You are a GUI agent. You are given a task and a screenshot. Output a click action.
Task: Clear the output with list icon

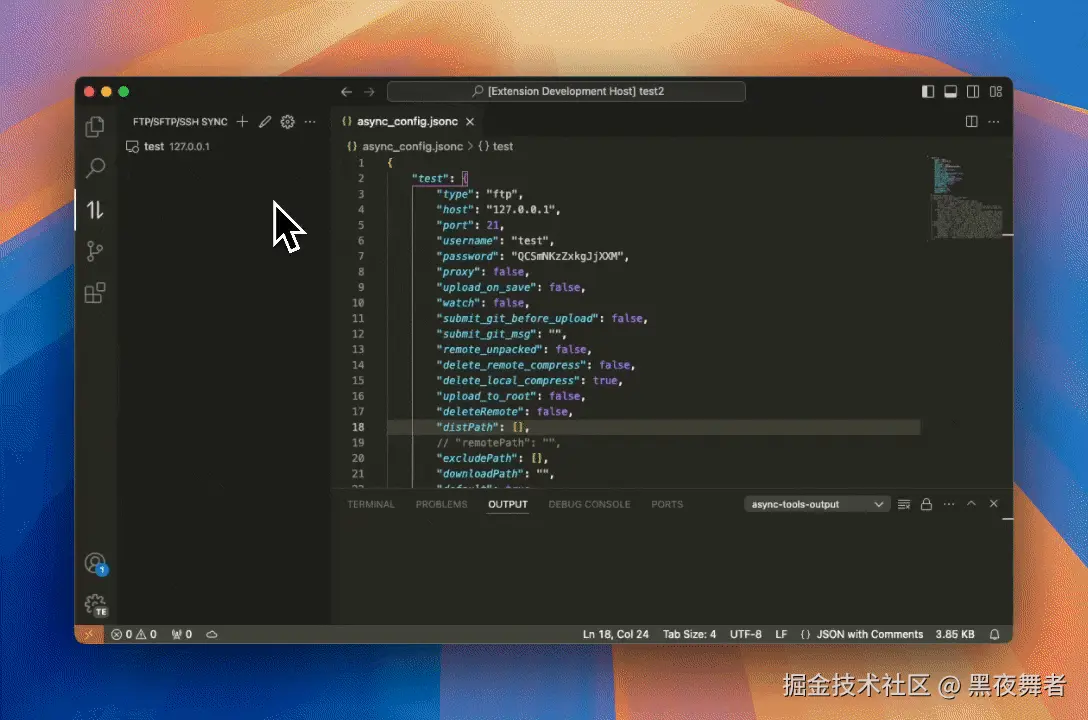(903, 504)
